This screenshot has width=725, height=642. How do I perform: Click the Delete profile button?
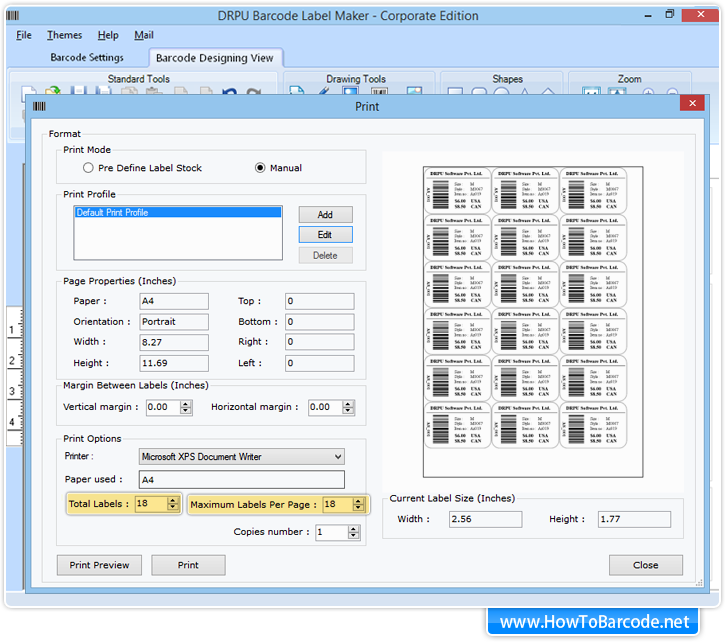(326, 255)
